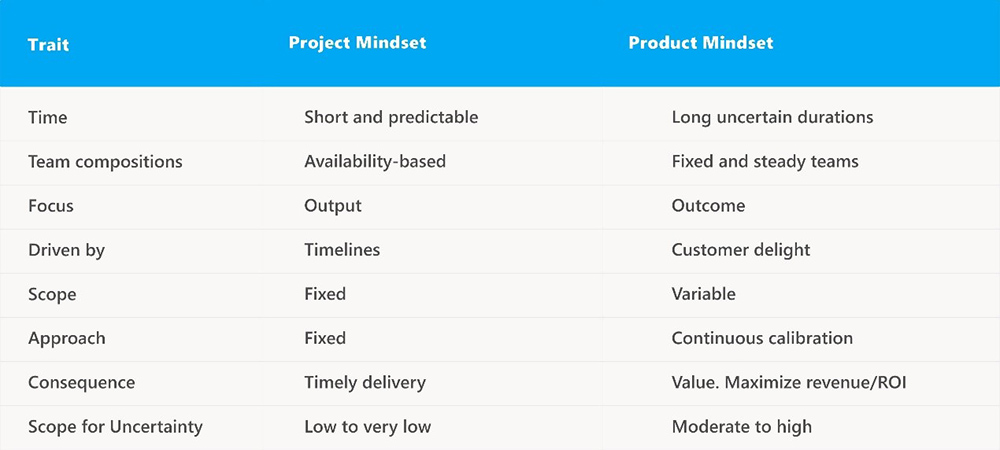Select Fixed and steady teams cell
1000x450 pixels.
point(765,162)
